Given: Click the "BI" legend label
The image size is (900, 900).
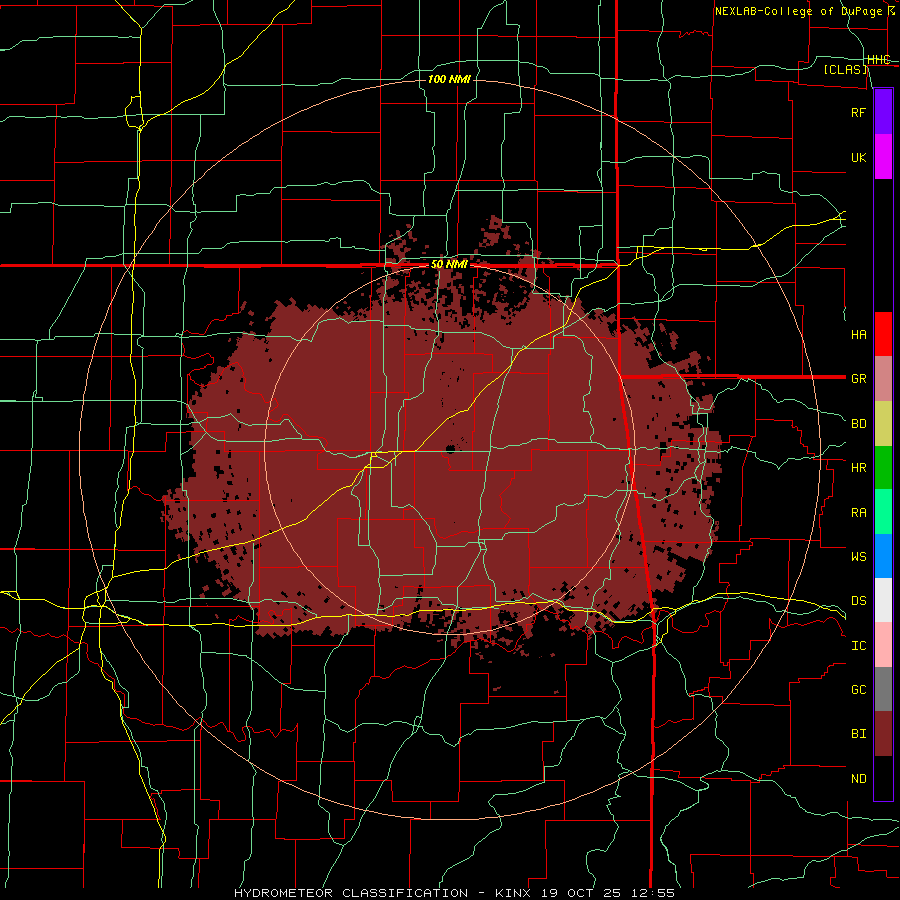Looking at the screenshot, I should (858, 734).
